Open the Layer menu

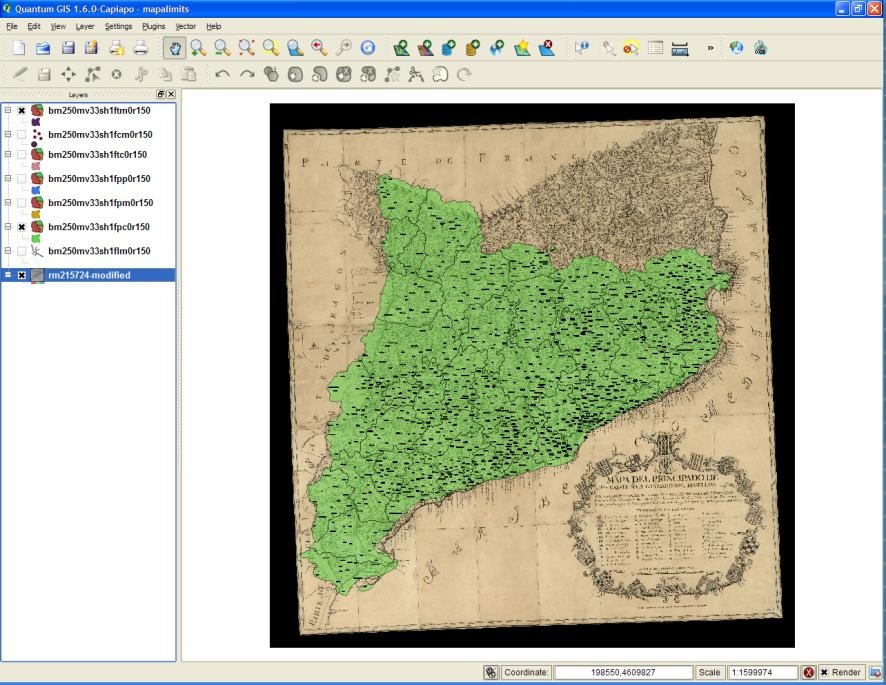pyautogui.click(x=85, y=26)
